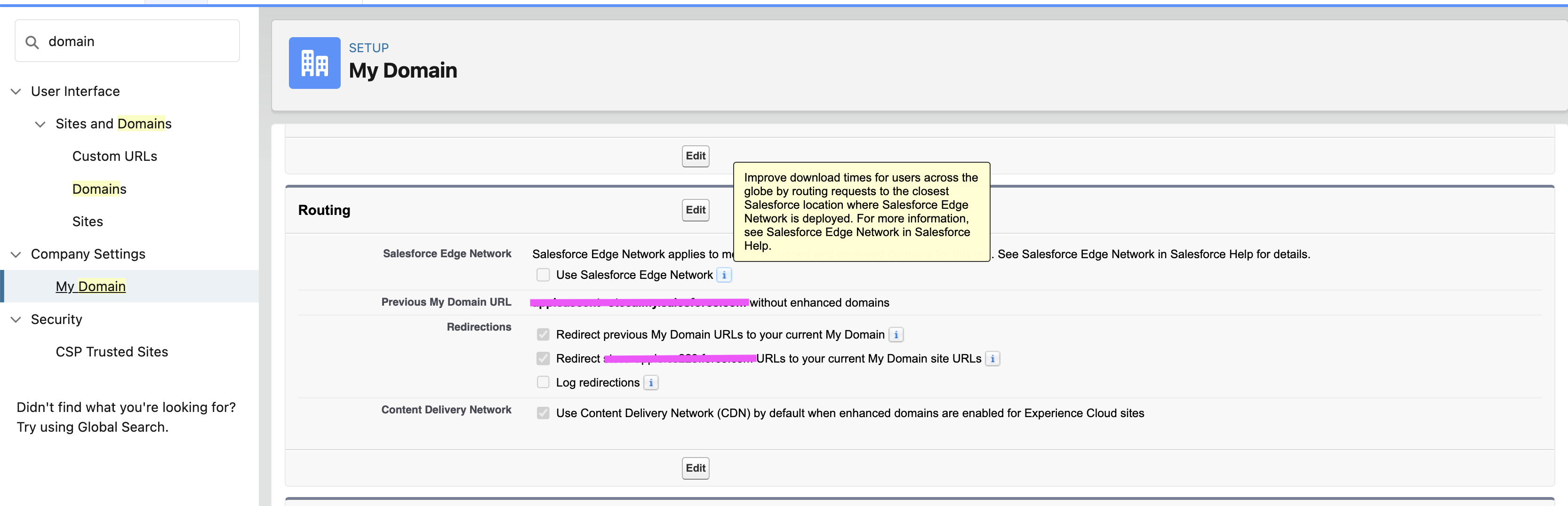Focus the Quick Find search field containing domain

(127, 41)
